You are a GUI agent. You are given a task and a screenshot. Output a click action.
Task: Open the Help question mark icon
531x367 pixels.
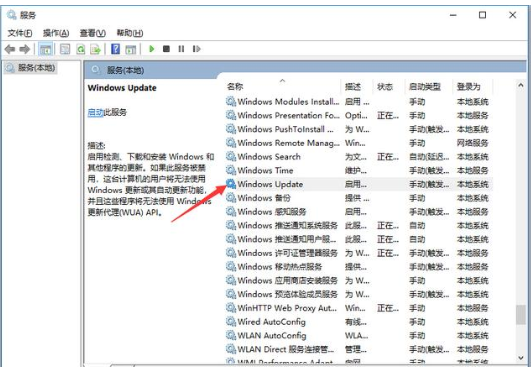(x=115, y=49)
